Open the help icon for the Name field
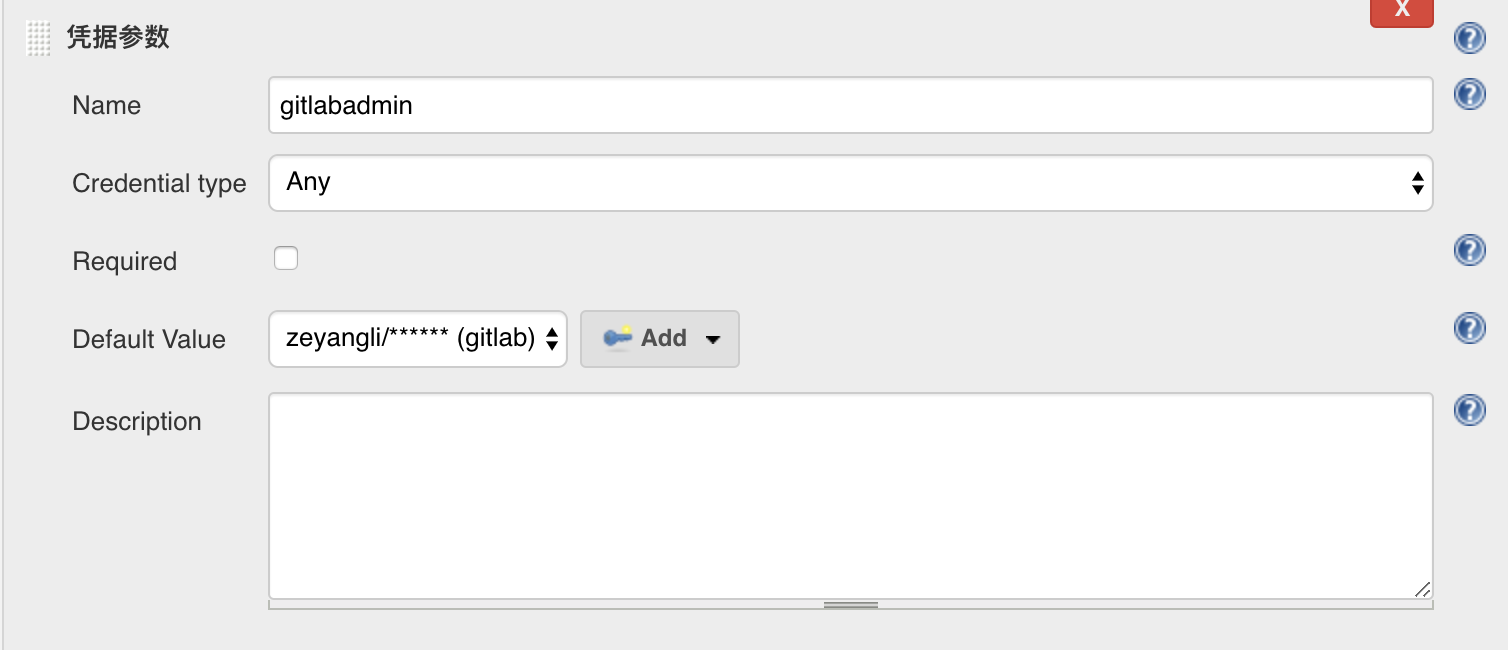Screen dimensions: 1508x650 click(1468, 95)
